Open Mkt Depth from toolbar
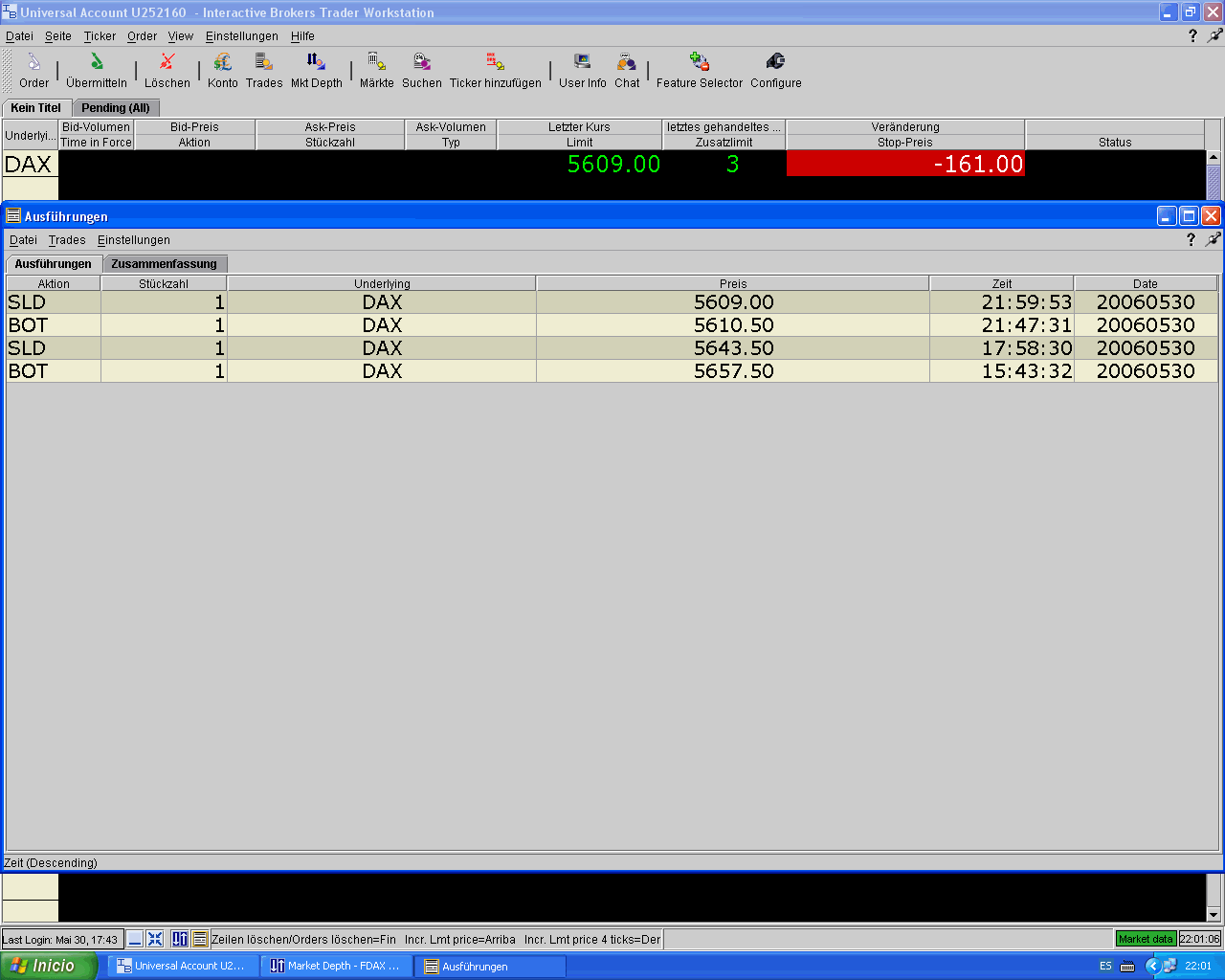 [x=317, y=71]
